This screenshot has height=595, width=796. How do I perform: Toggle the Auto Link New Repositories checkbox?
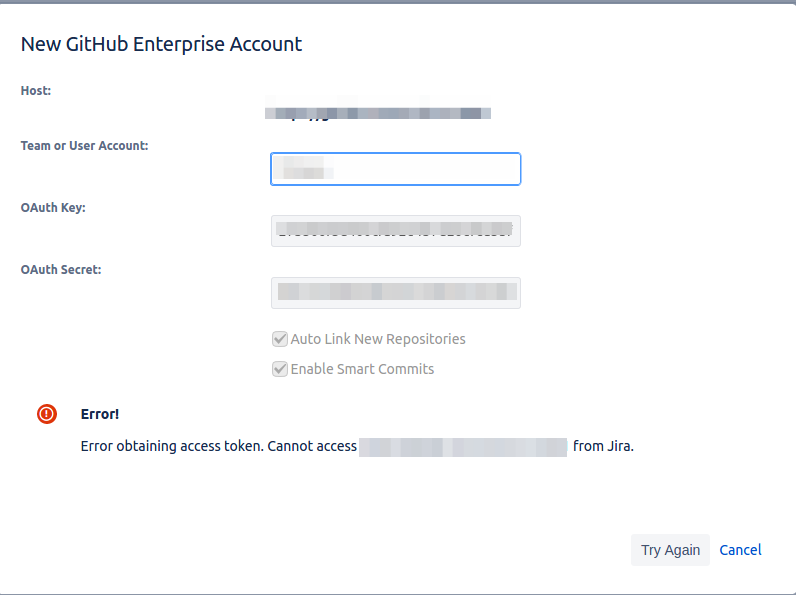pos(280,339)
